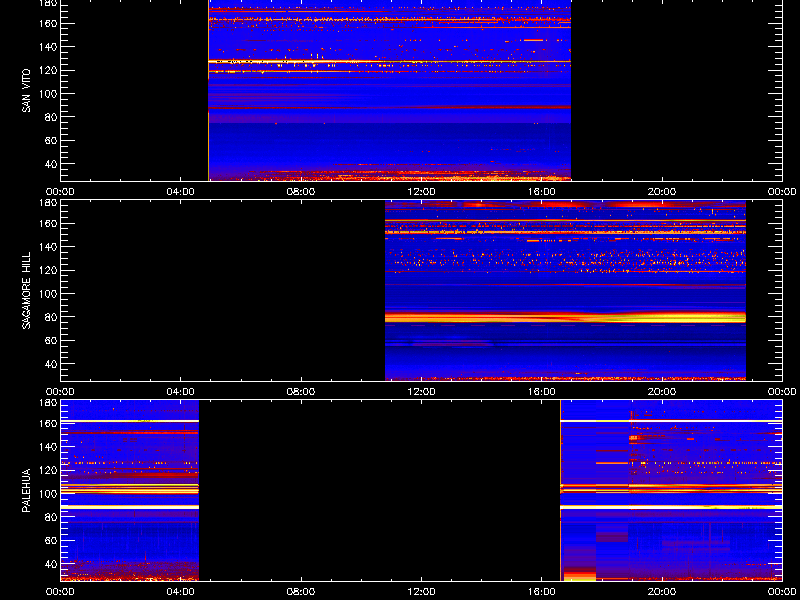Click the bright 127 MHz line in San Vito spectrogram
Viewport: 800px width, 600px height.
click(x=389, y=62)
